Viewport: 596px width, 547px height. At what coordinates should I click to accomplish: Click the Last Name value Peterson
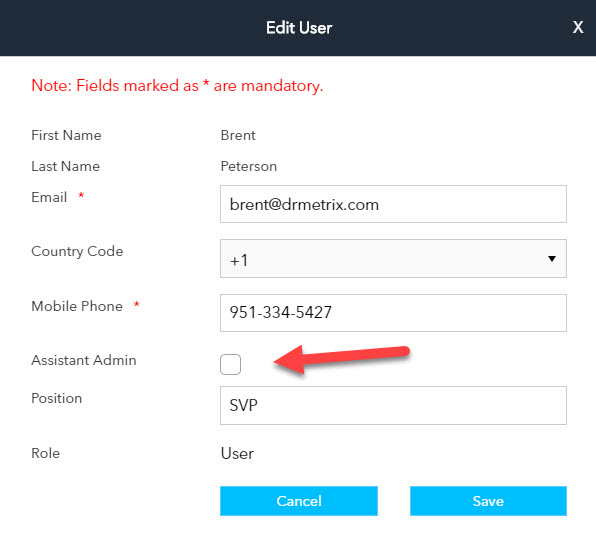coord(249,166)
